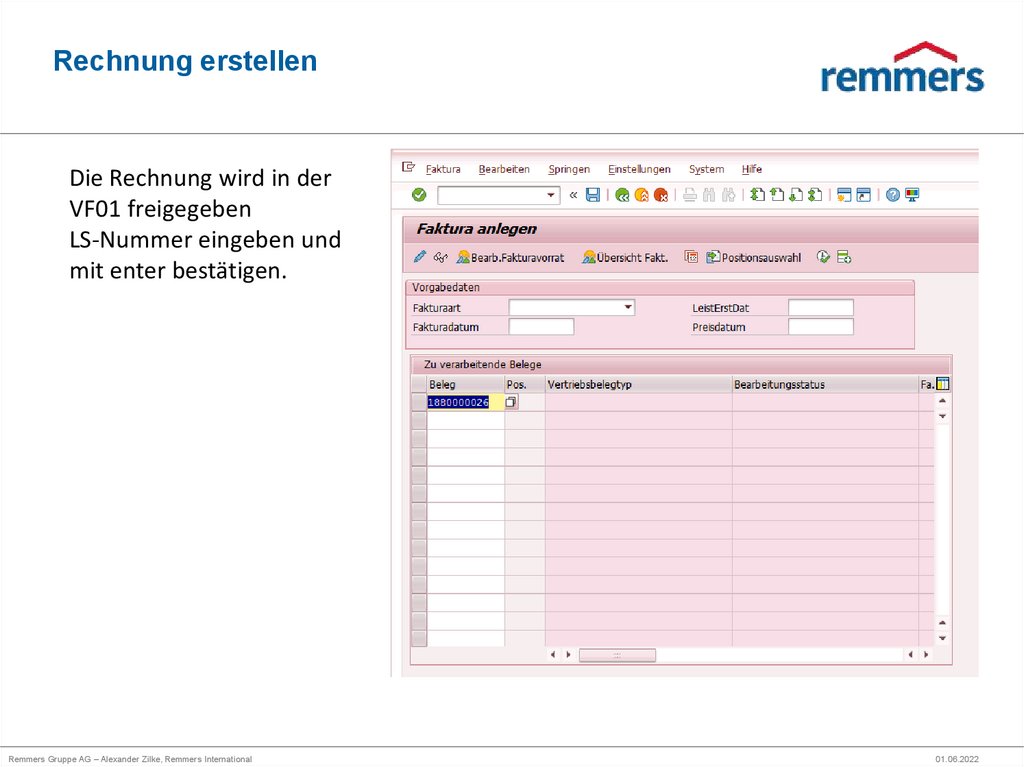1024x767 pixels.
Task: Open the Fakturaart dropdown list
Action: (x=627, y=308)
